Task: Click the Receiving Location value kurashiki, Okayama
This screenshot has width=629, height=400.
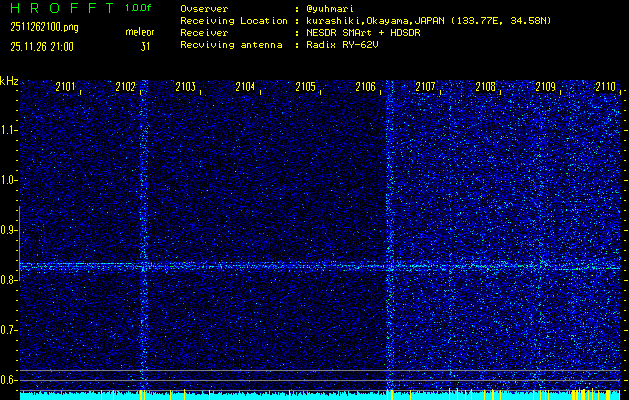Action: pos(429,21)
